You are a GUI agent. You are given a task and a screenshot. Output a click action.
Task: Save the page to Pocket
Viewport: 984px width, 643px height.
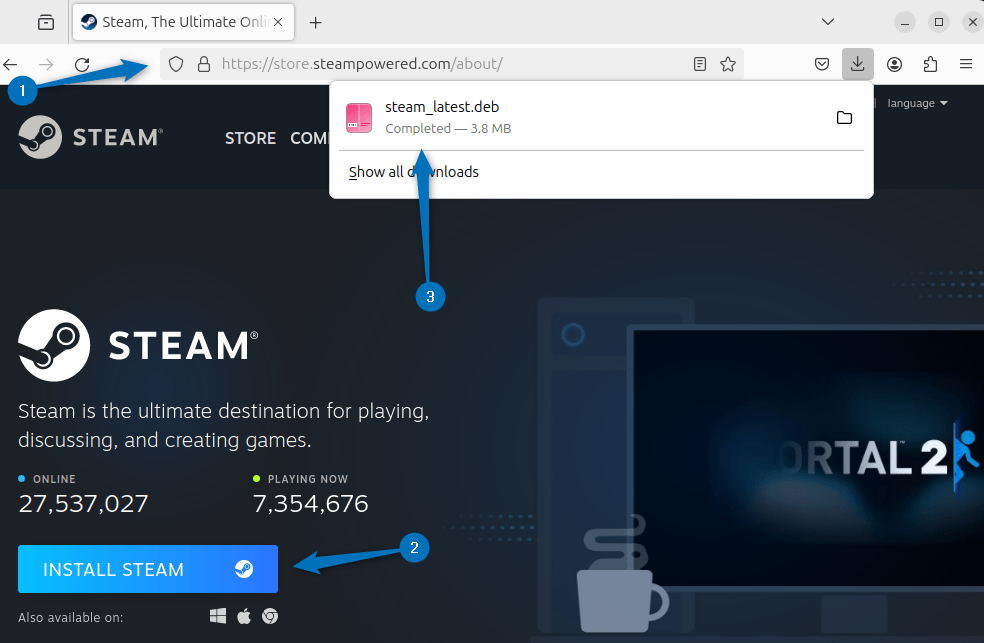(x=821, y=63)
